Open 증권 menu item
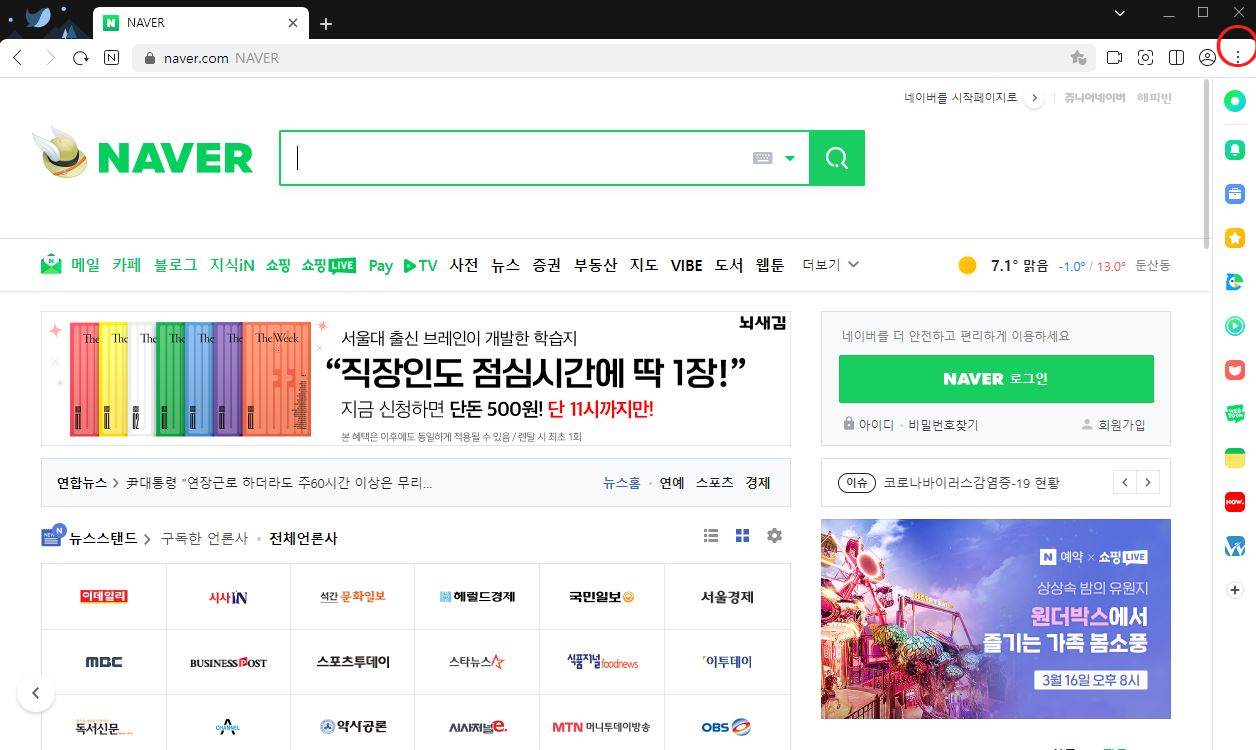Screen dimensions: 1256x750 point(546,265)
